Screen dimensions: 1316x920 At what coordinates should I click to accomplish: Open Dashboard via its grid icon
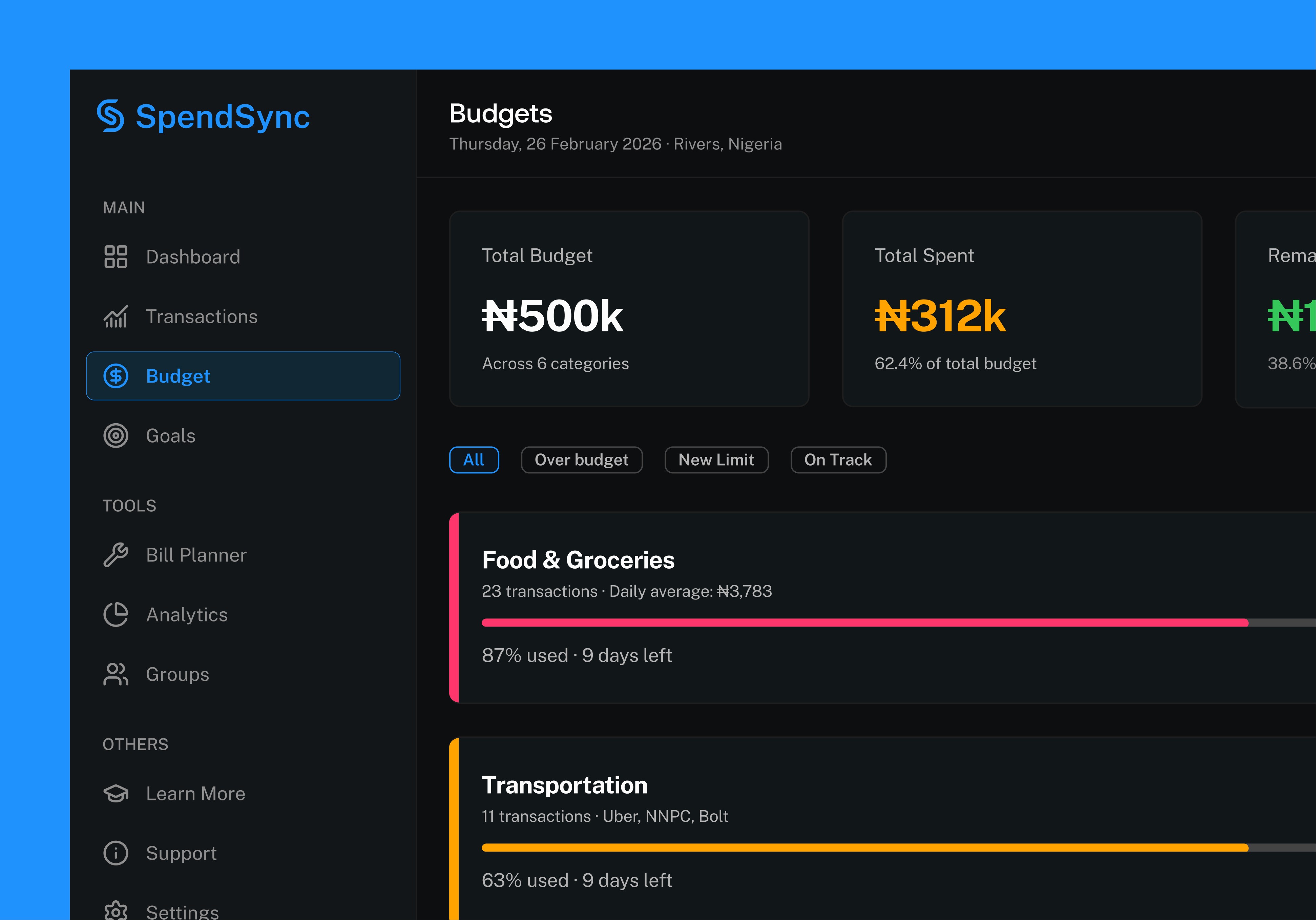point(116,257)
